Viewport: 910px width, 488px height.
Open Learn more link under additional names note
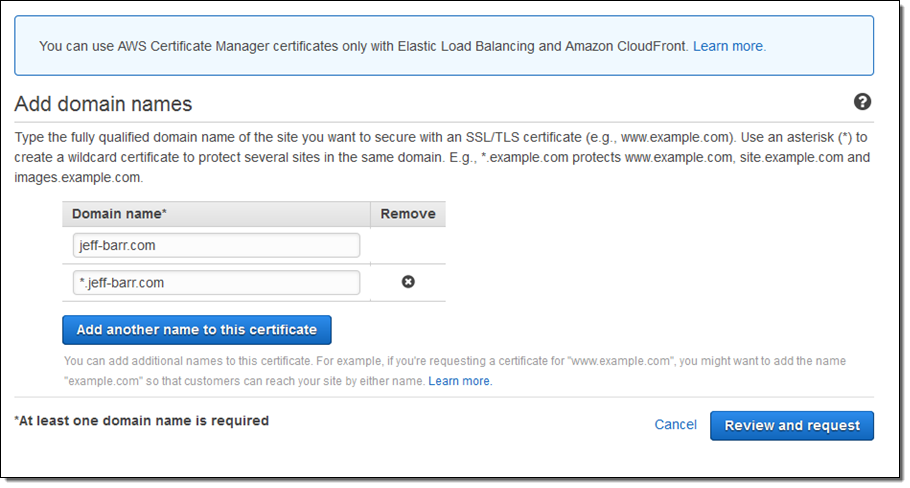460,381
